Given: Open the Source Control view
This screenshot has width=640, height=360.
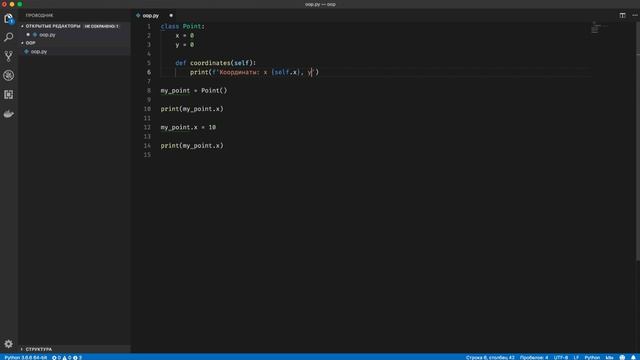Looking at the screenshot, I should 9,56.
